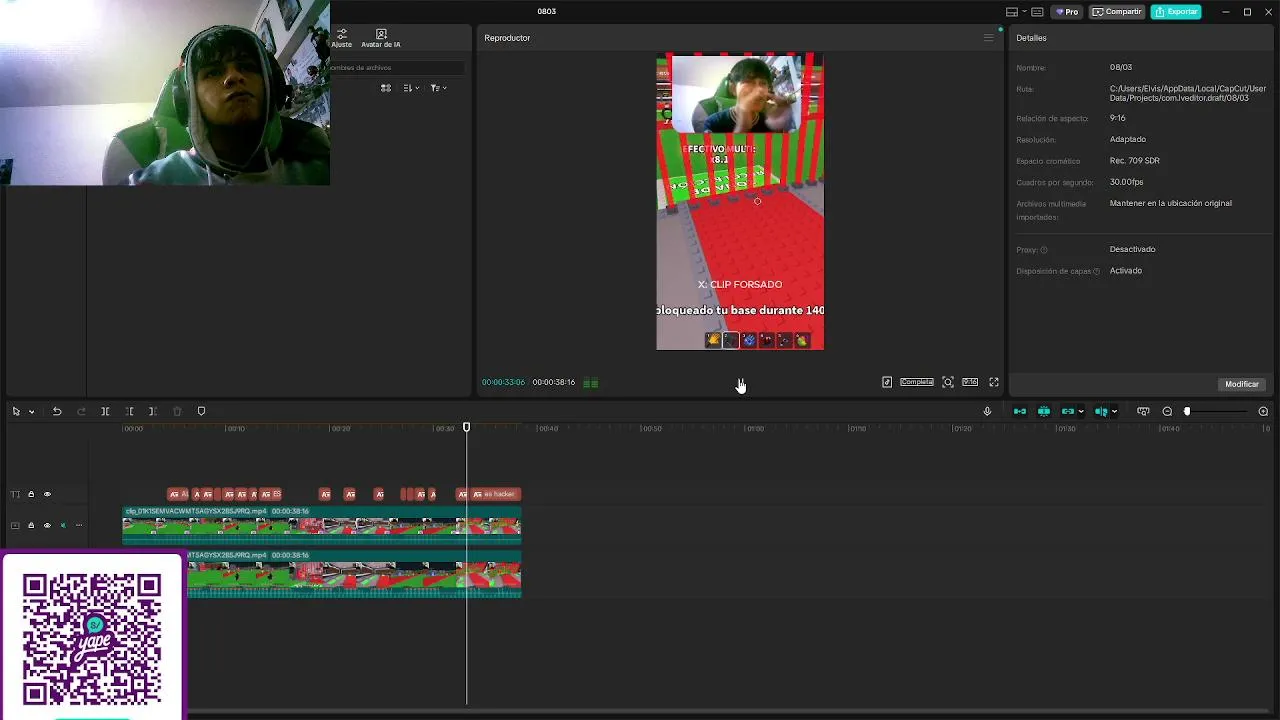Click the Exportar button
Image resolution: width=1280 pixels, height=720 pixels.
coord(1176,12)
